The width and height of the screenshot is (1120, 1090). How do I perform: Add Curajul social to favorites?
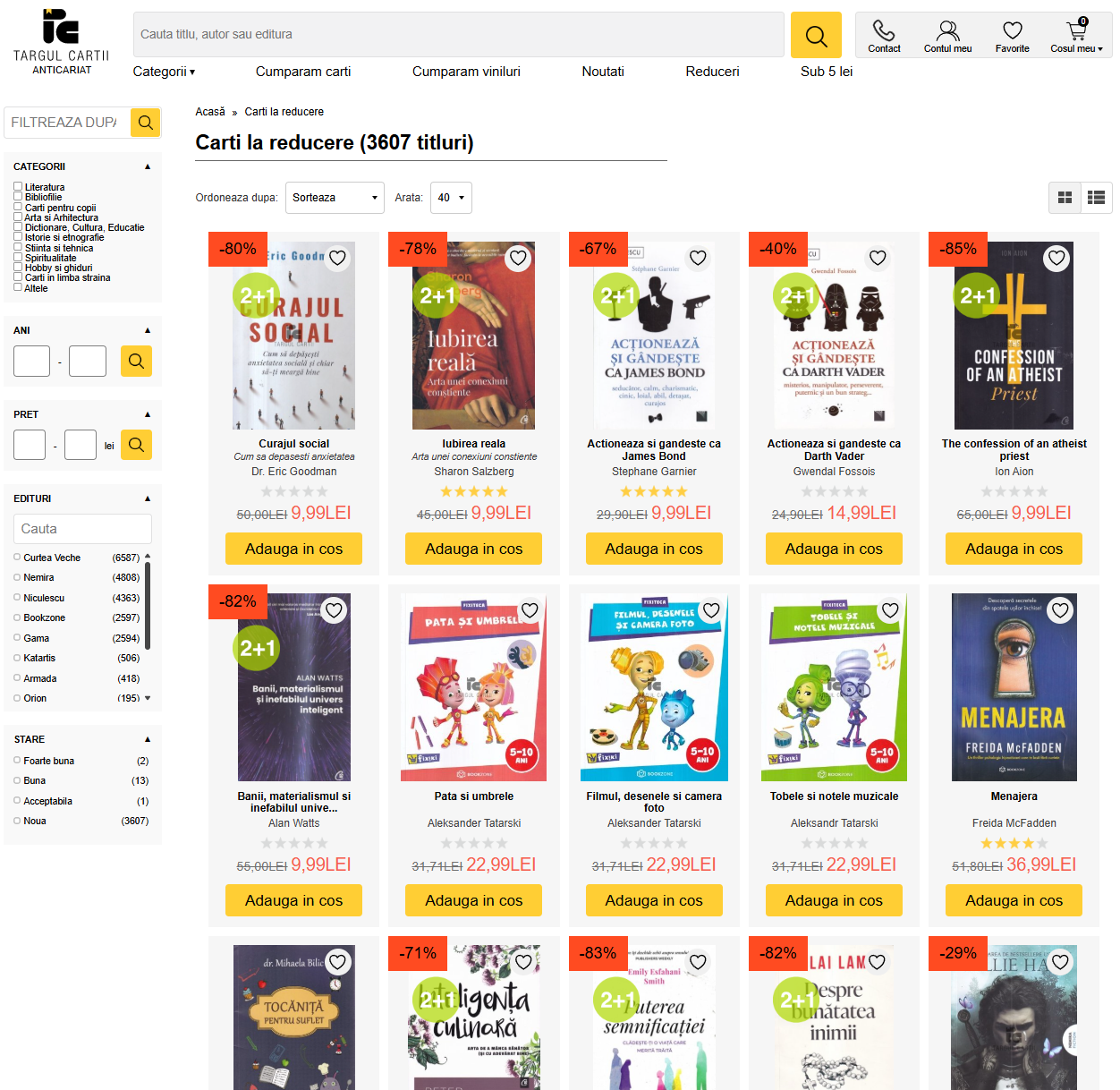337,258
